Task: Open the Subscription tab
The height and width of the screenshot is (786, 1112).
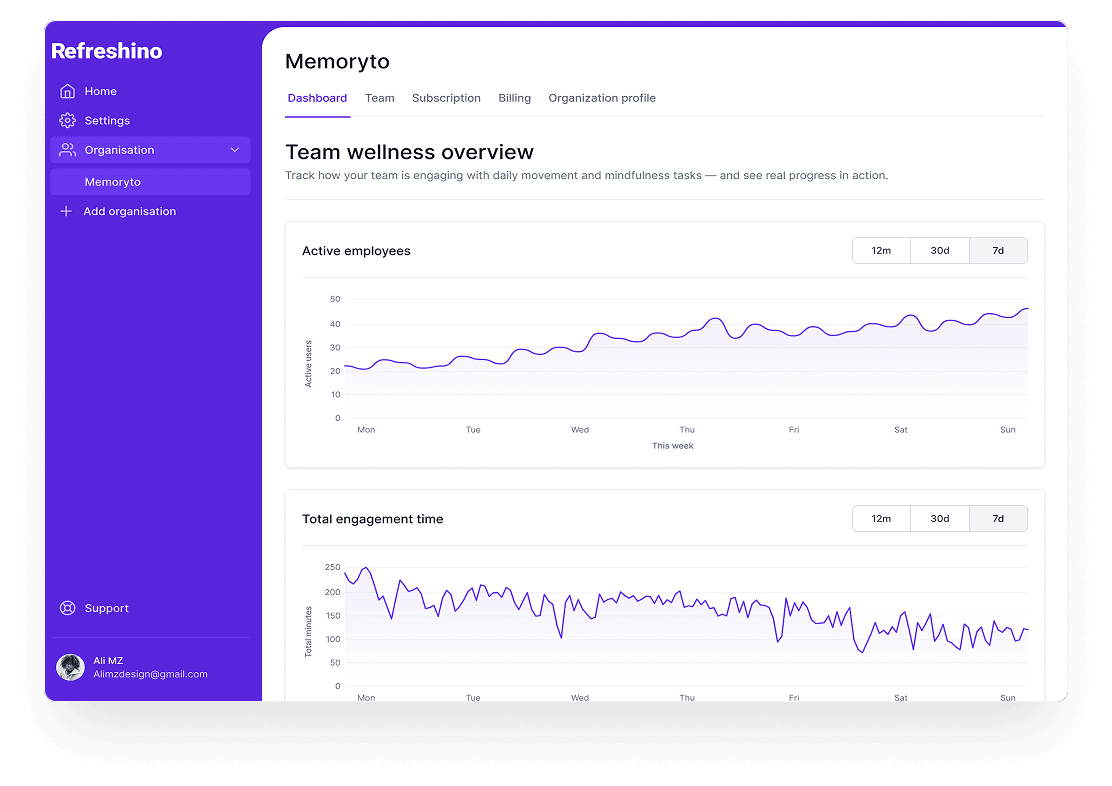Action: click(x=446, y=98)
